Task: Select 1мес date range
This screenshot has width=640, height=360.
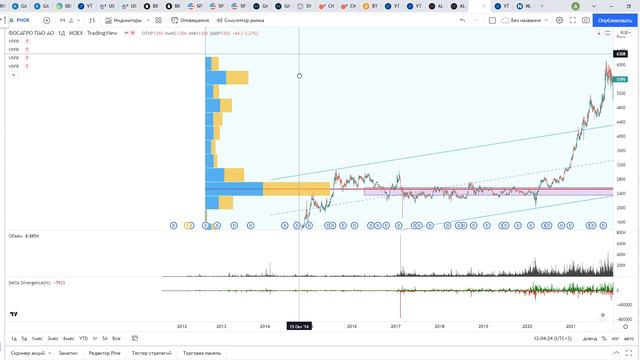Action: pyautogui.click(x=37, y=338)
